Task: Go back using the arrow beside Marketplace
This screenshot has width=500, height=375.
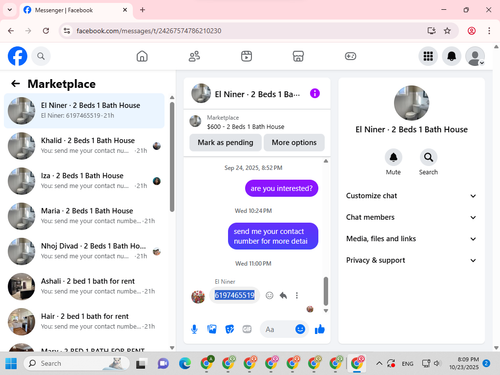Action: [16, 83]
